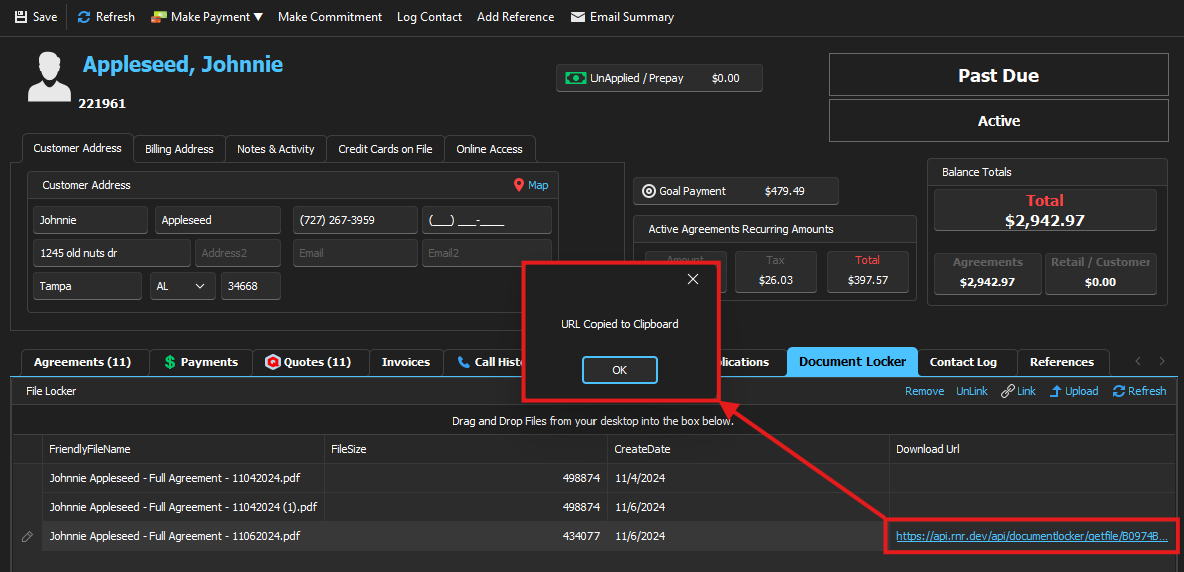Click the Retail / Customer balance box
This screenshot has height=572, width=1184.
[x=1100, y=273]
